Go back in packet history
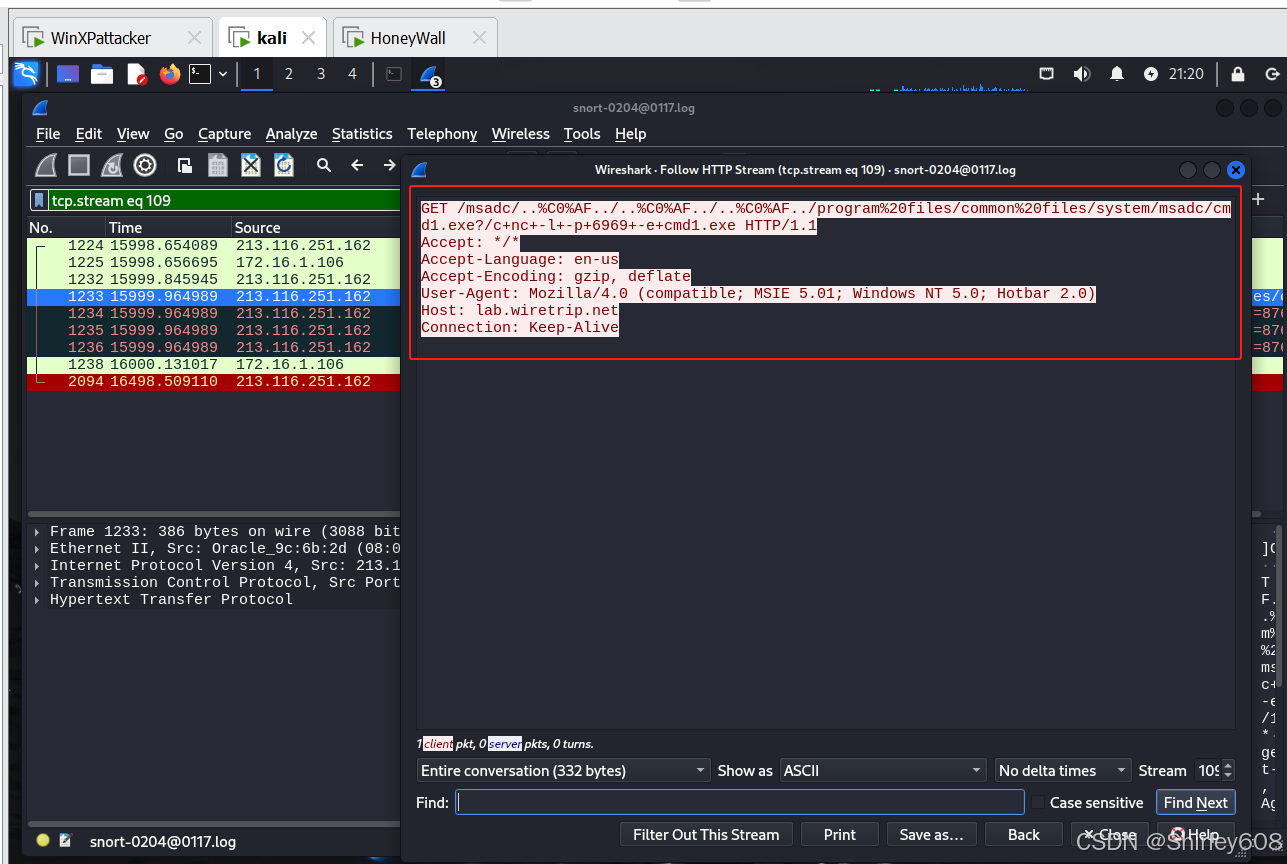 pyautogui.click(x=357, y=165)
